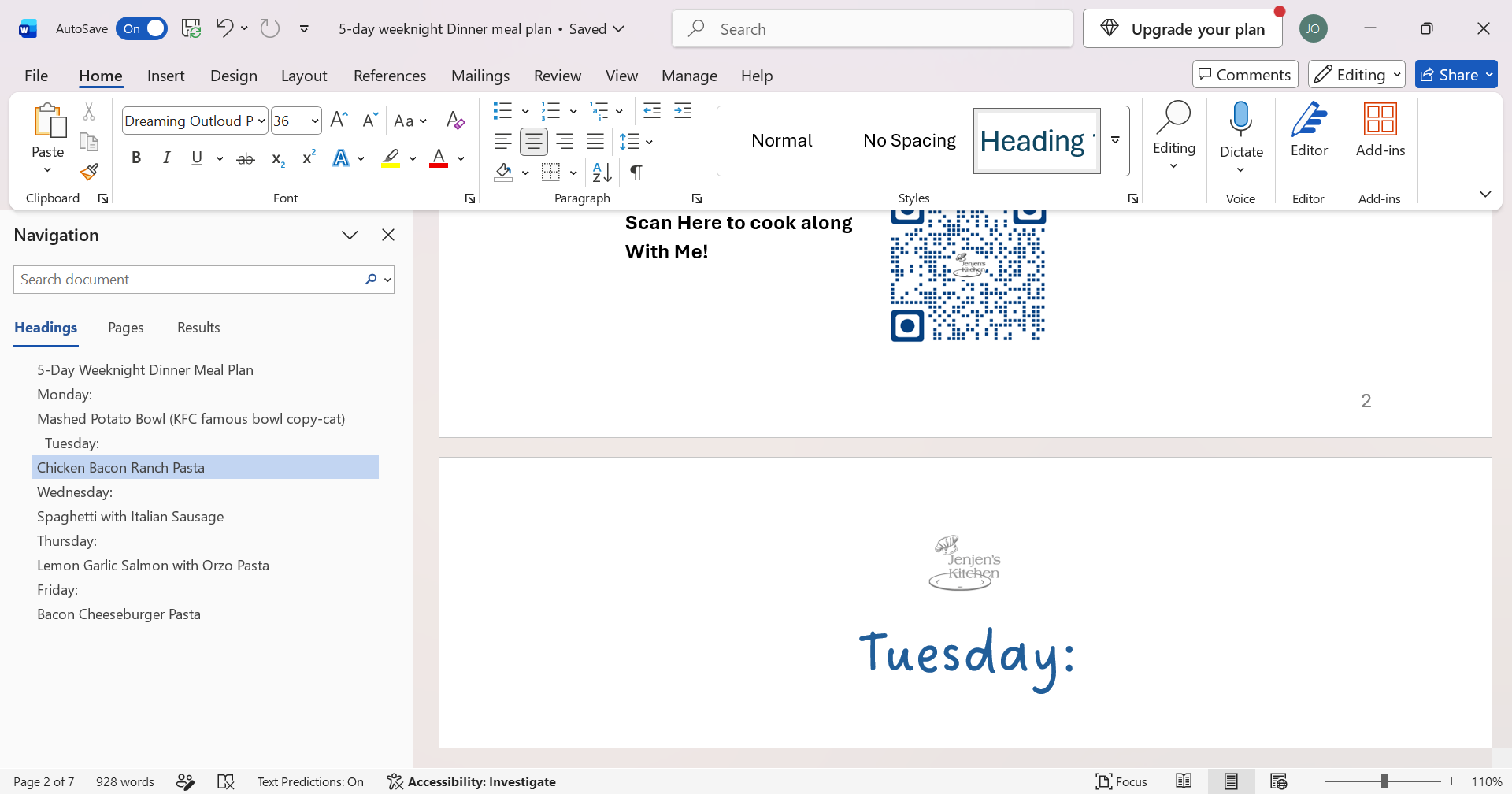Adjust the zoom slider handle
Screen dimensions: 1512x794
coord(1384,781)
